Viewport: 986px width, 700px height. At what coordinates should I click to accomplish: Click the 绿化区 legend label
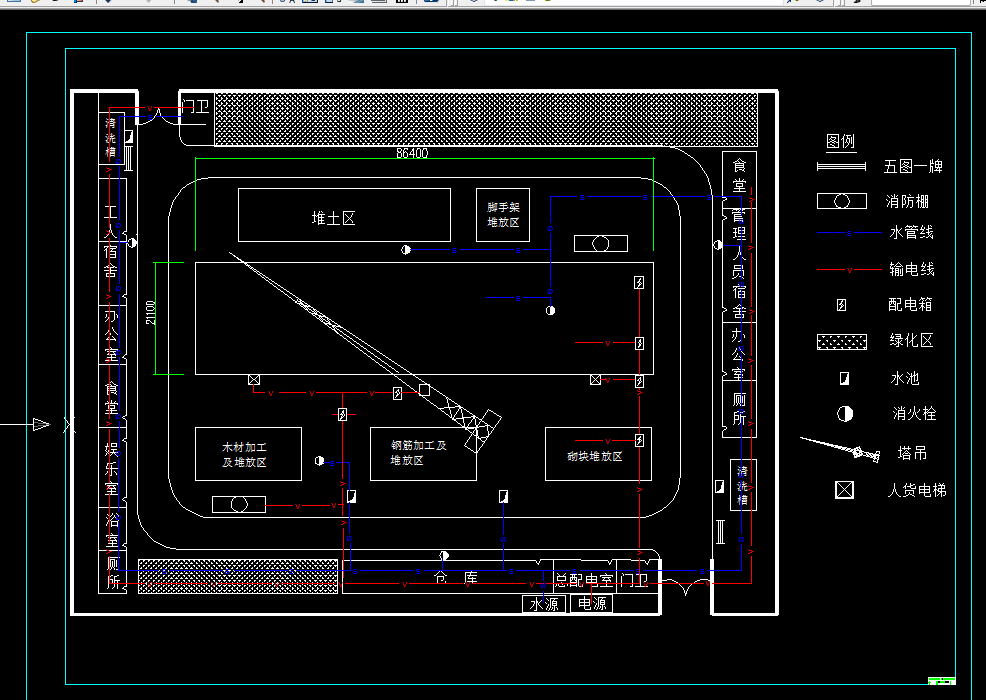pos(911,341)
